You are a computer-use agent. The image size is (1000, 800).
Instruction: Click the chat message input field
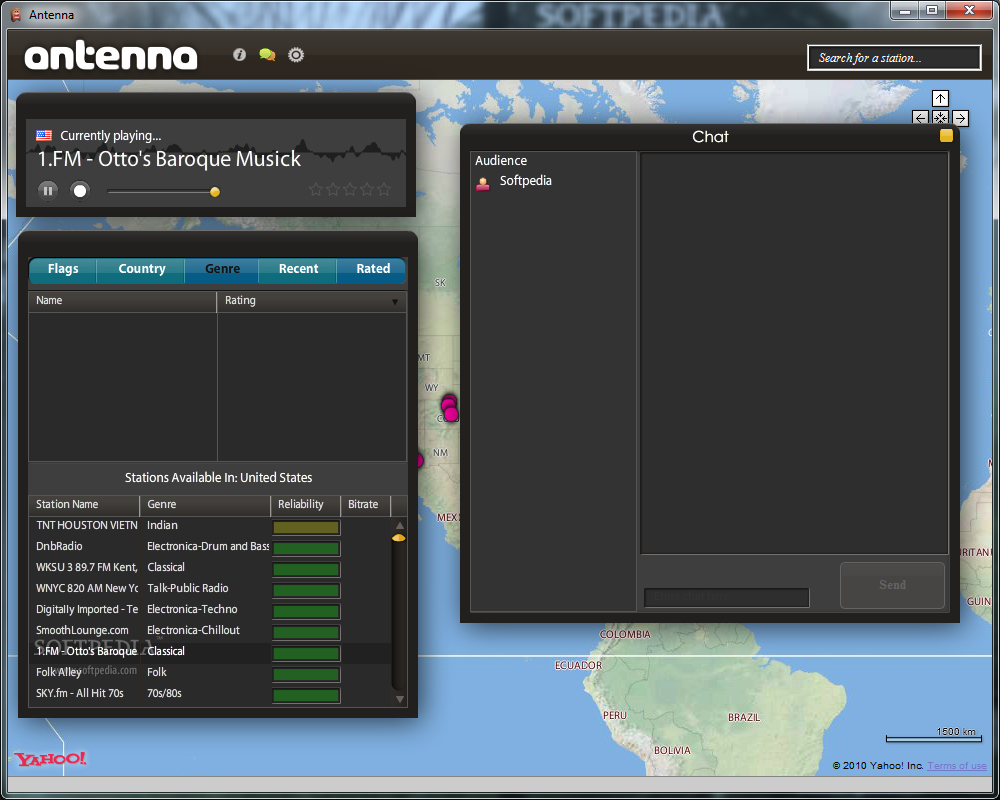(x=726, y=598)
